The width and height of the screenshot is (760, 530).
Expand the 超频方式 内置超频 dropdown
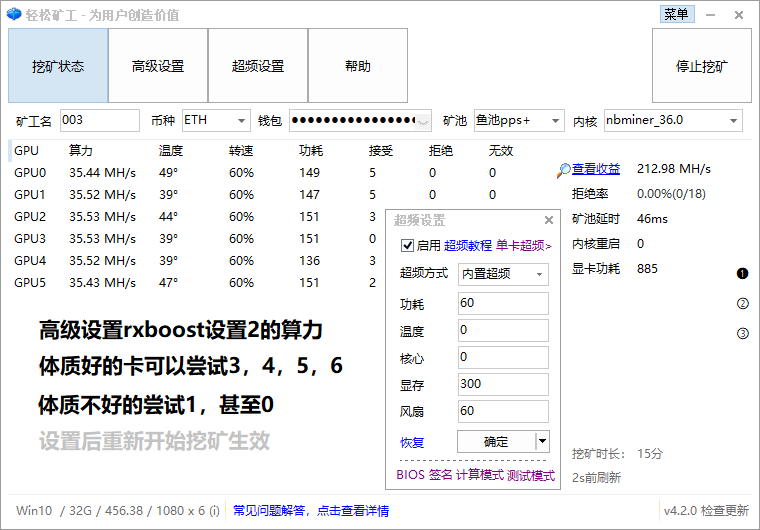point(540,274)
